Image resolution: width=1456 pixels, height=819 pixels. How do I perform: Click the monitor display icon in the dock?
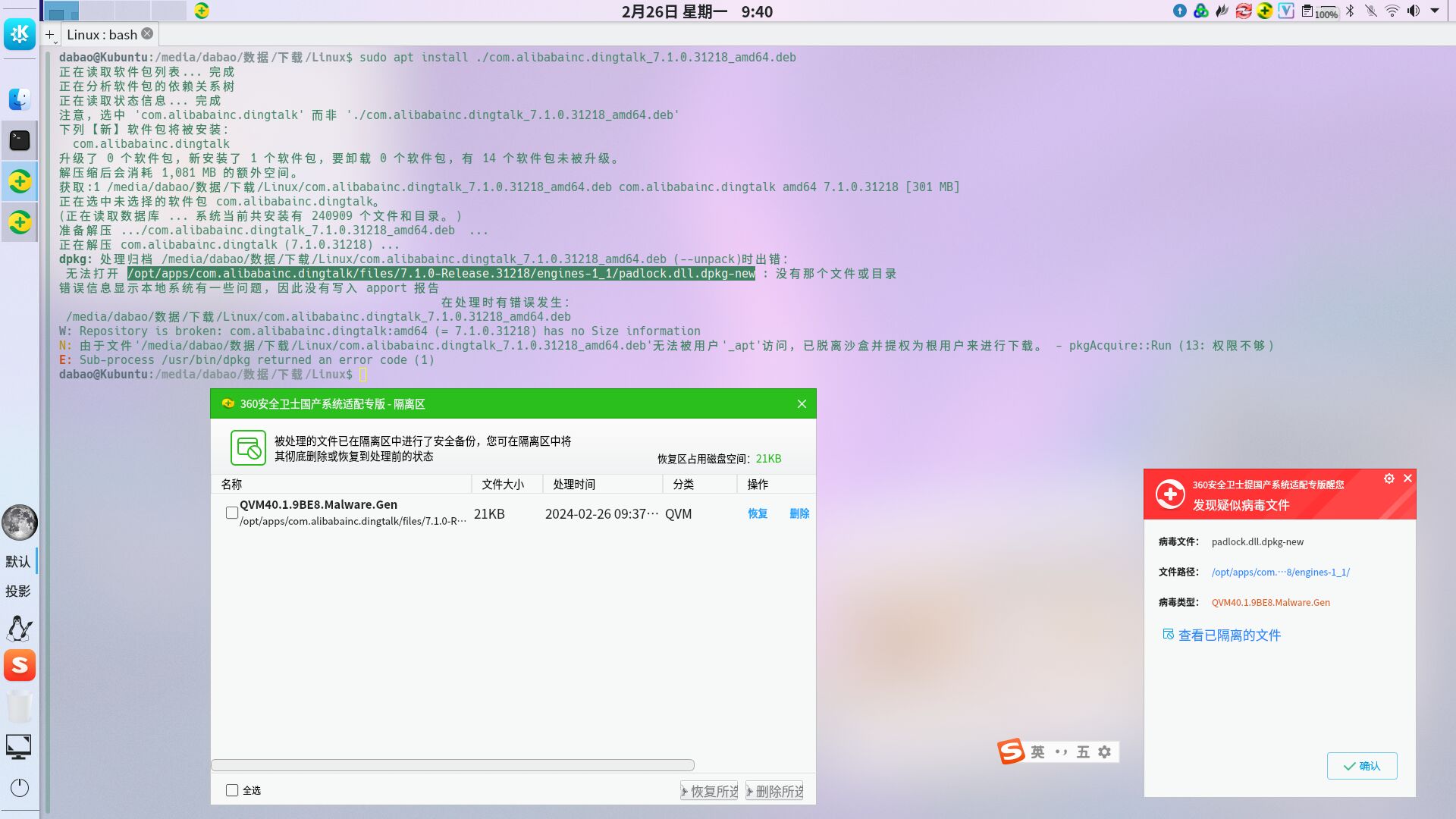tap(19, 747)
